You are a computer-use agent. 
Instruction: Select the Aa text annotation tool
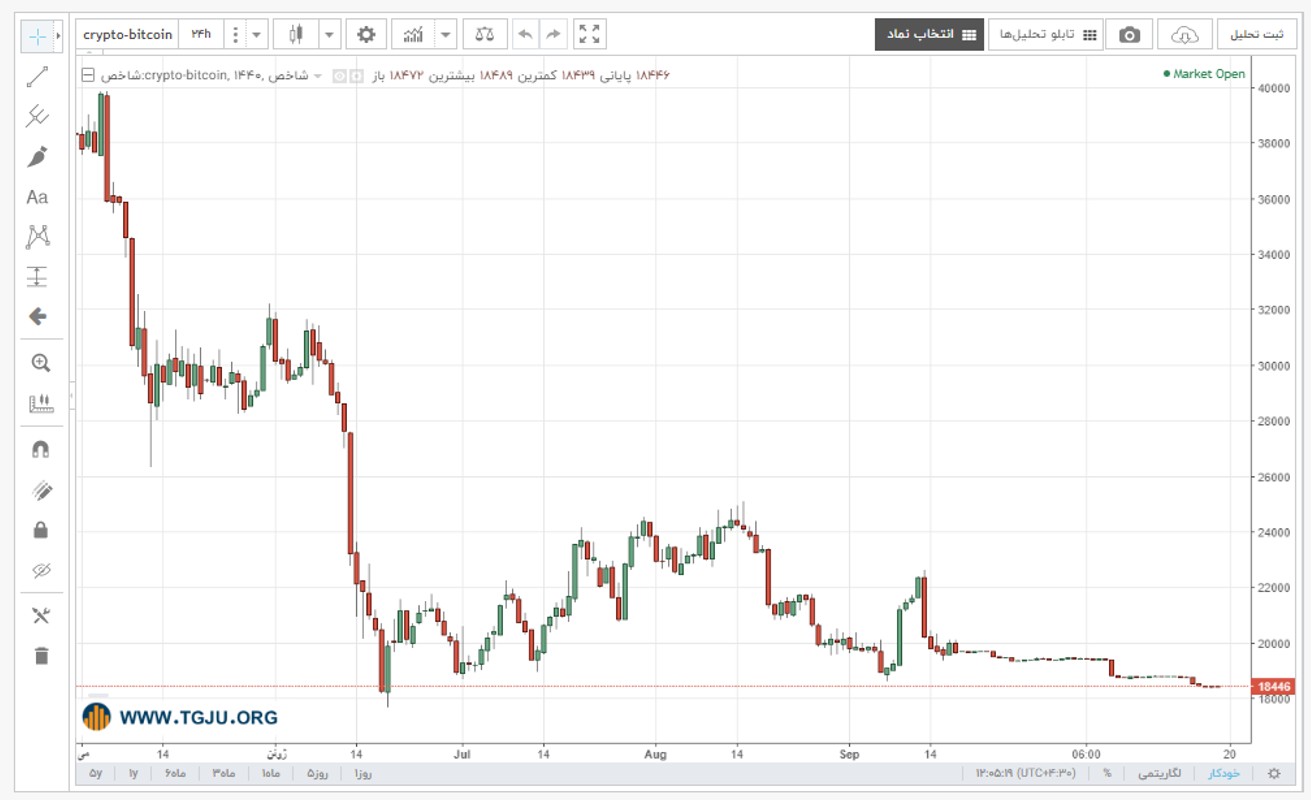click(x=37, y=197)
